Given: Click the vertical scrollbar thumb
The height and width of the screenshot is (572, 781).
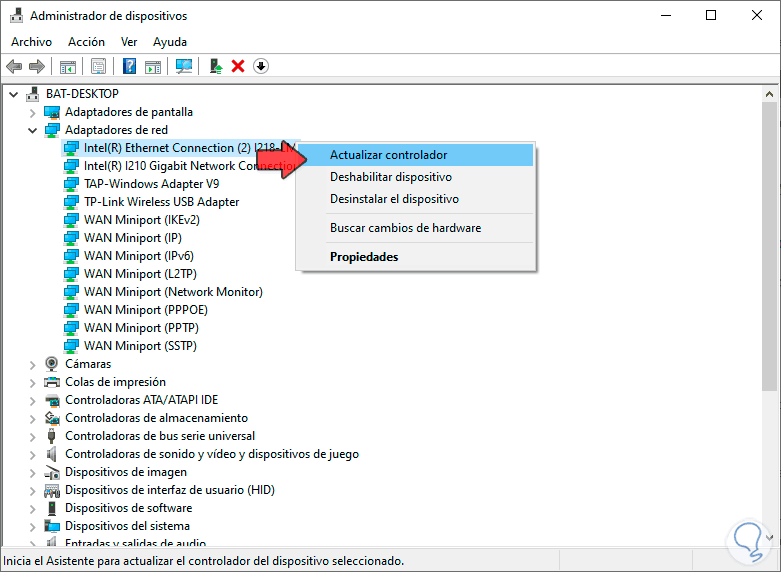Looking at the screenshot, I should pyautogui.click(x=769, y=246).
